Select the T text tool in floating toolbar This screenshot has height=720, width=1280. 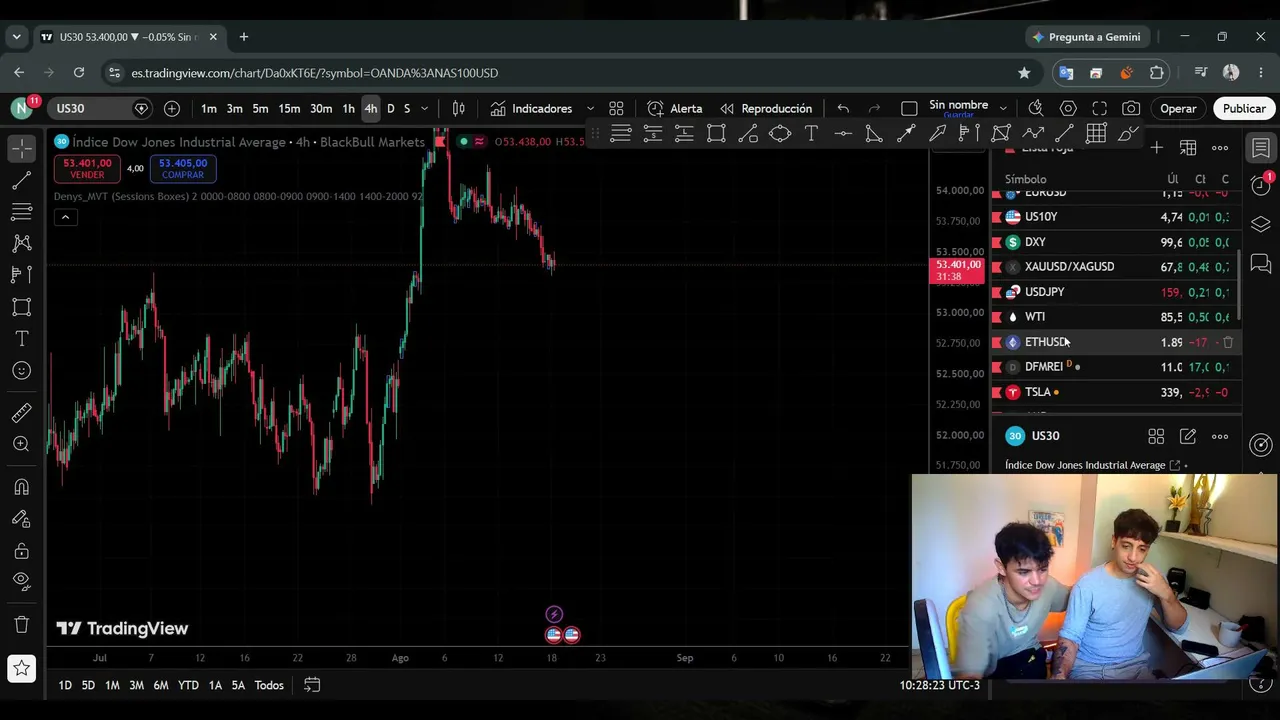click(811, 133)
